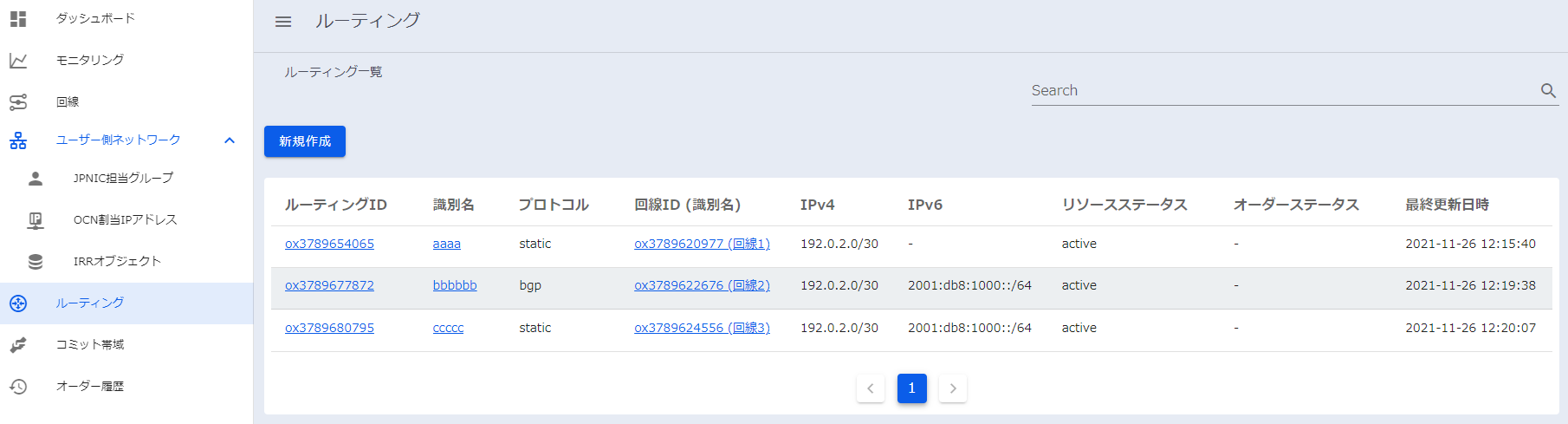Click the OCN割当IPアドレス icon

coord(36,220)
